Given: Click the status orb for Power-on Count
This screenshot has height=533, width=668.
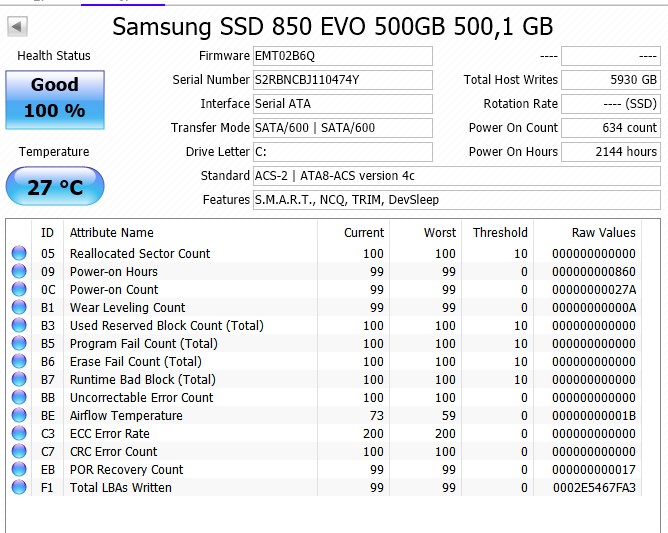Looking at the screenshot, I should (x=19, y=289).
